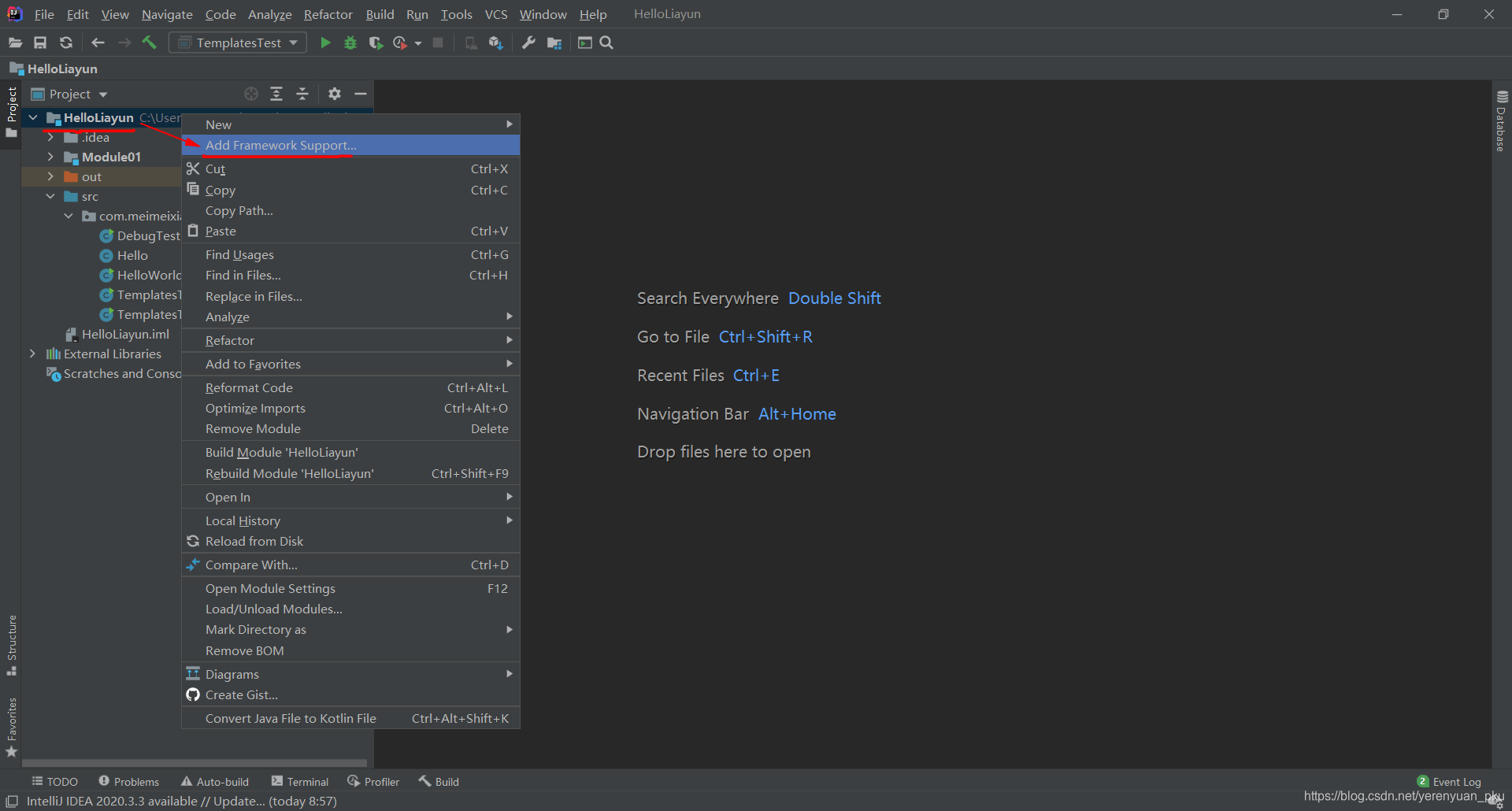Click the Select Opened File target icon
This screenshot has height=811, width=1512.
251,94
